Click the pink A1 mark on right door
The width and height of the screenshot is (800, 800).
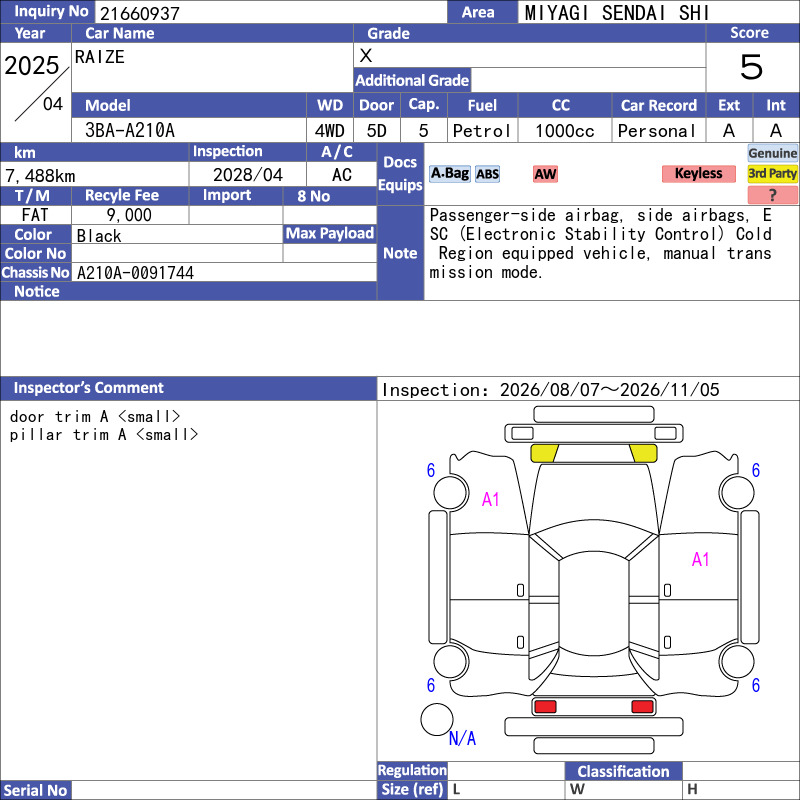coord(700,560)
